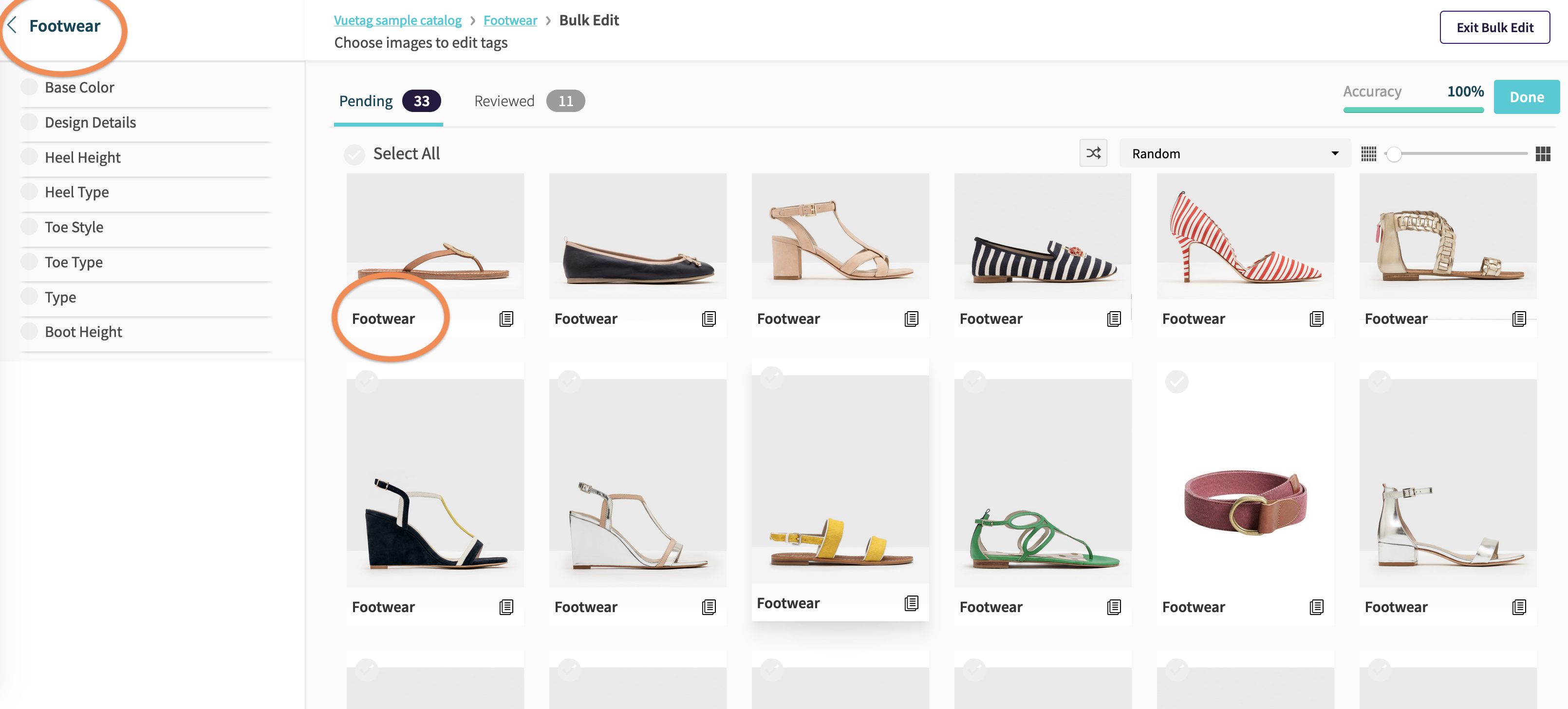Open details icon for green strappy sandal
The height and width of the screenshot is (709, 1568).
pos(1114,607)
